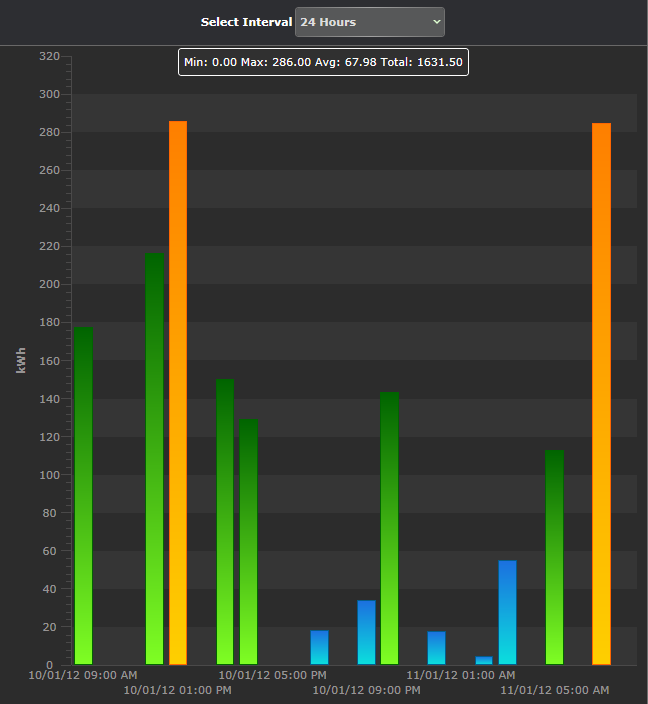Click the blue bar reaching about 34 kWh
Viewport: 648px width, 704px height.
pos(366,633)
